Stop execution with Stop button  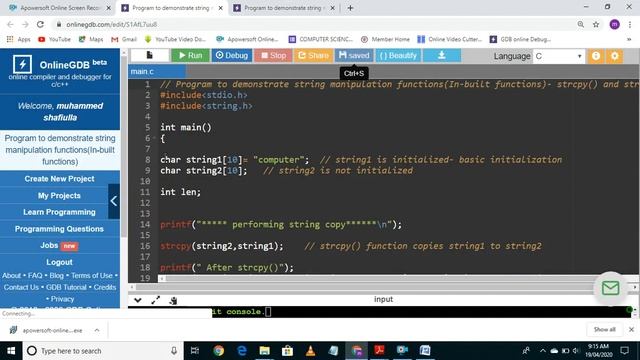coord(273,55)
